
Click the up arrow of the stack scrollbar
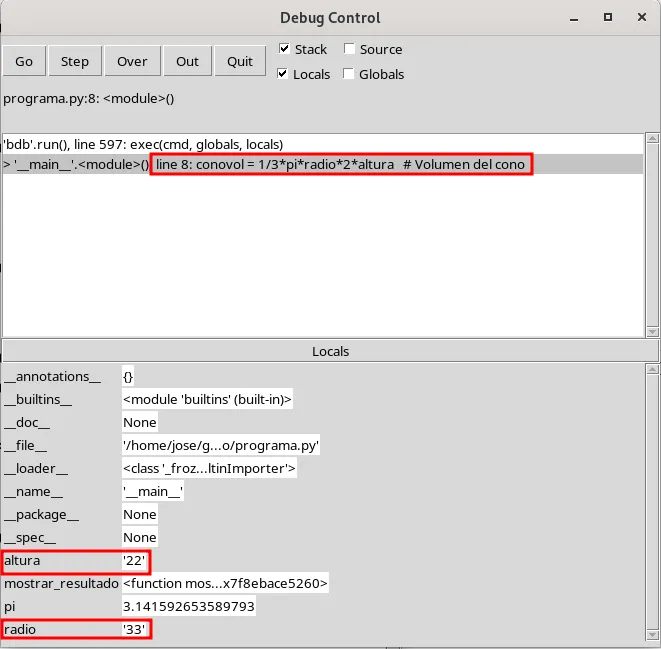point(653,139)
